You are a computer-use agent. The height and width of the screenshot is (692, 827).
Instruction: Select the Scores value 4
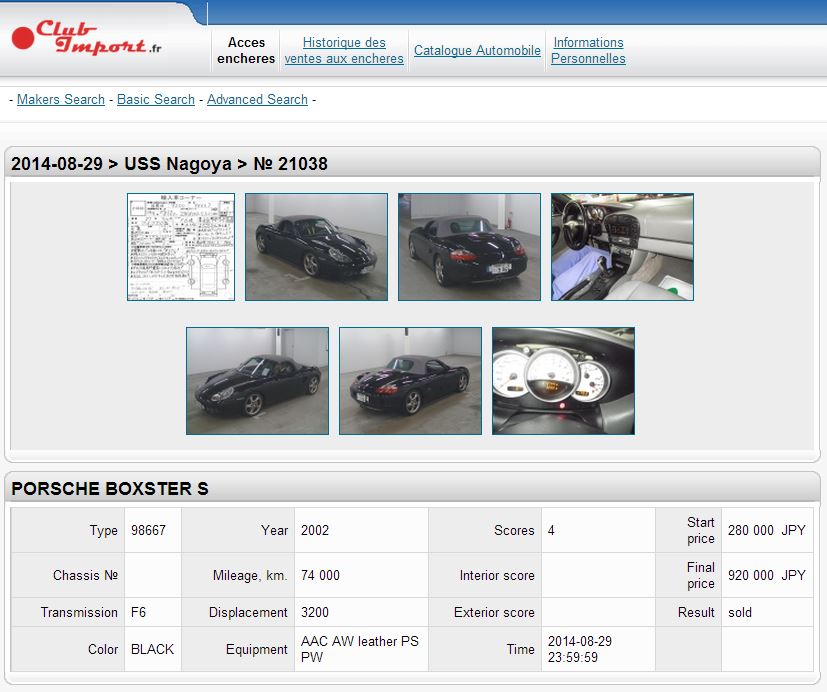tap(551, 530)
